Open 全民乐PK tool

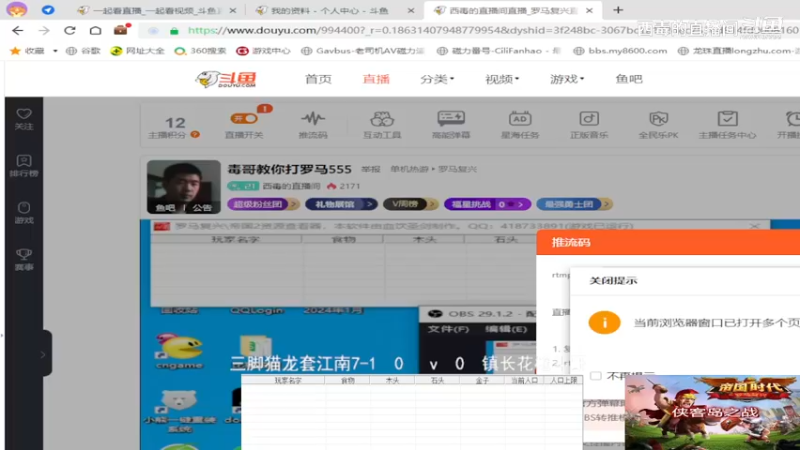click(x=658, y=125)
